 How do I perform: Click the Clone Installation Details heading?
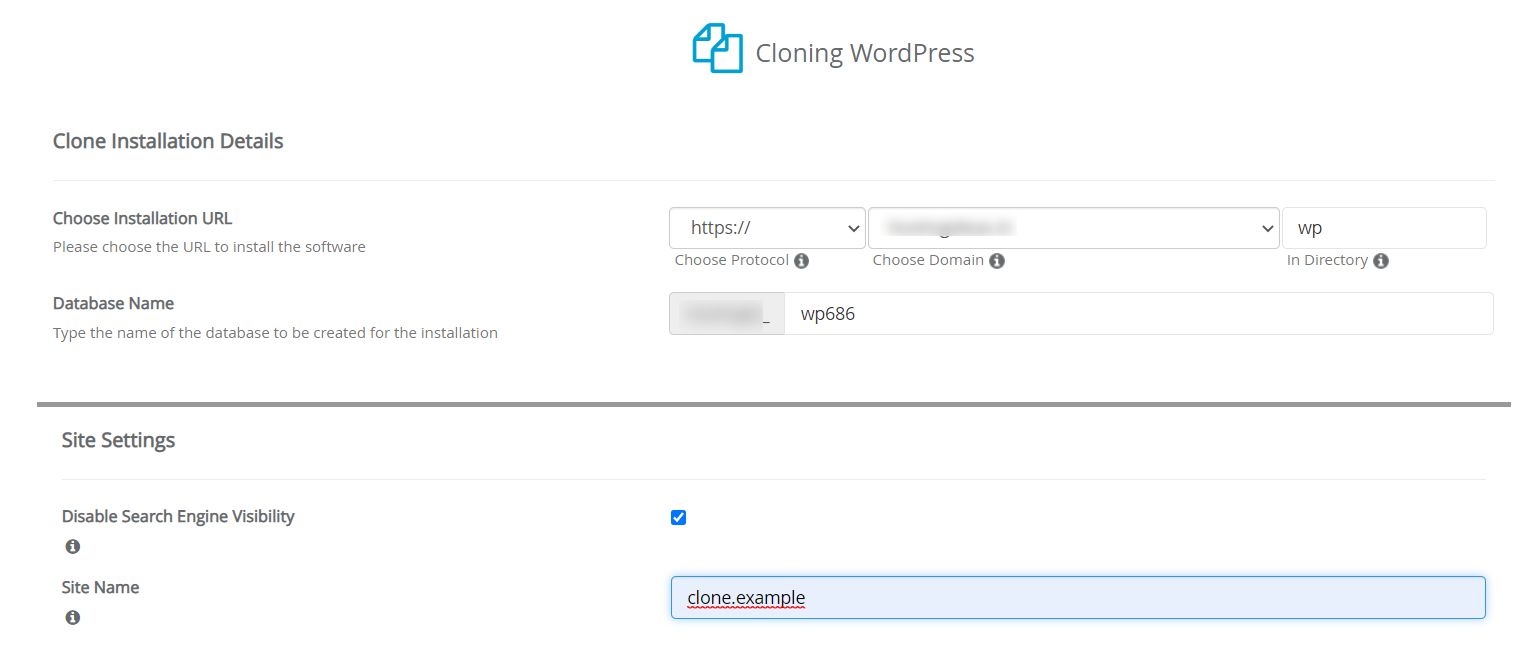(x=168, y=141)
